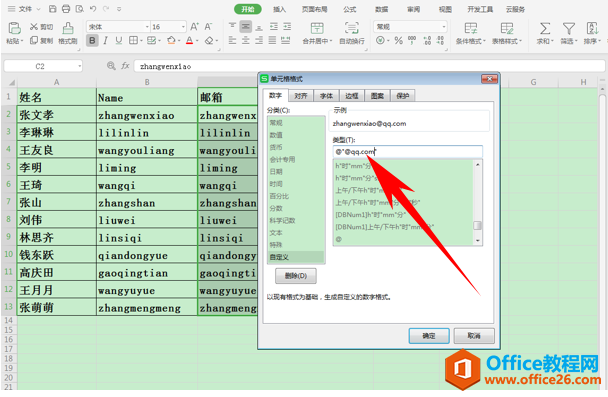This screenshot has width=608, height=397.
Task: Toggle Underline formatting button
Action: (119, 40)
